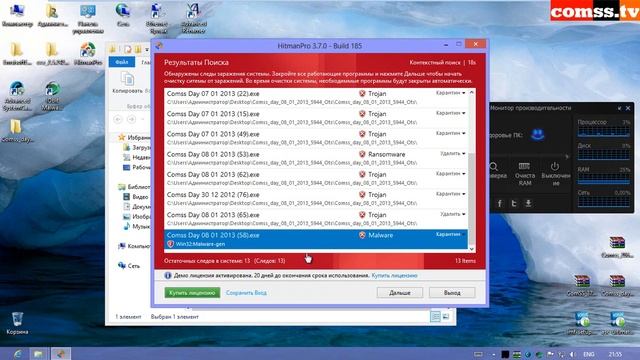640x360 pixels.
Task: Click threat shield icon of first Trojan row
Action: [x=362, y=93]
